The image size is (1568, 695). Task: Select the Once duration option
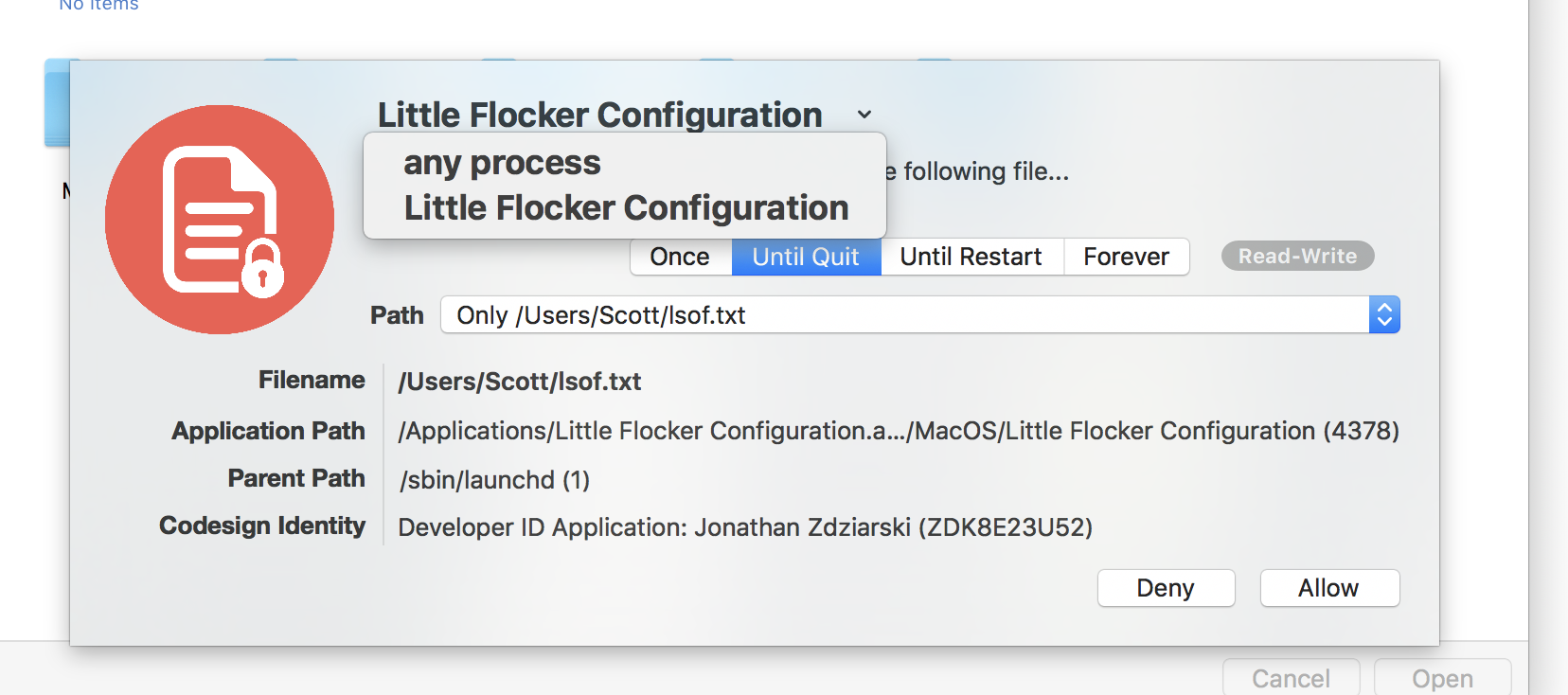(x=681, y=257)
